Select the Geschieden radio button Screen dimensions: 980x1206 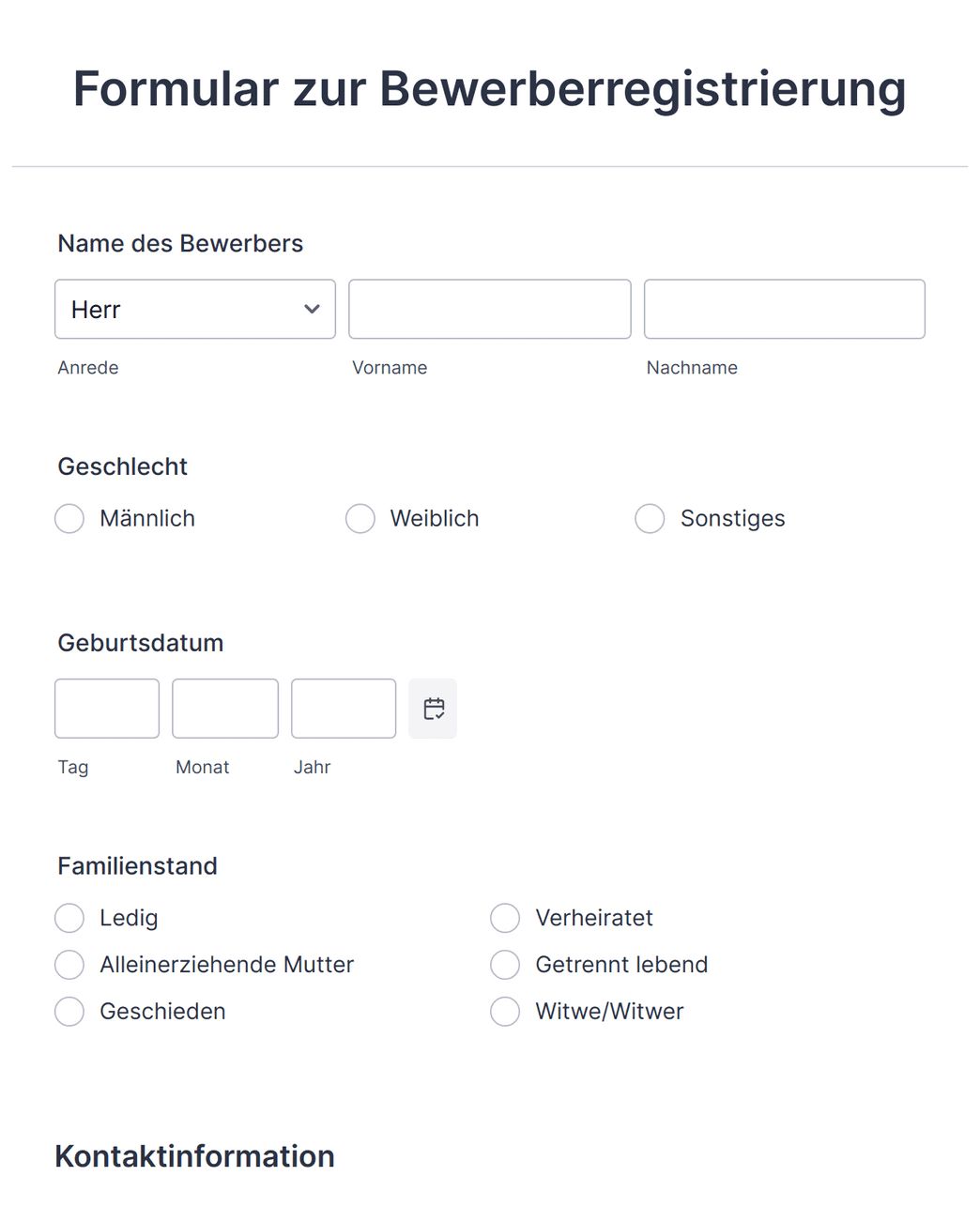[x=69, y=1012]
